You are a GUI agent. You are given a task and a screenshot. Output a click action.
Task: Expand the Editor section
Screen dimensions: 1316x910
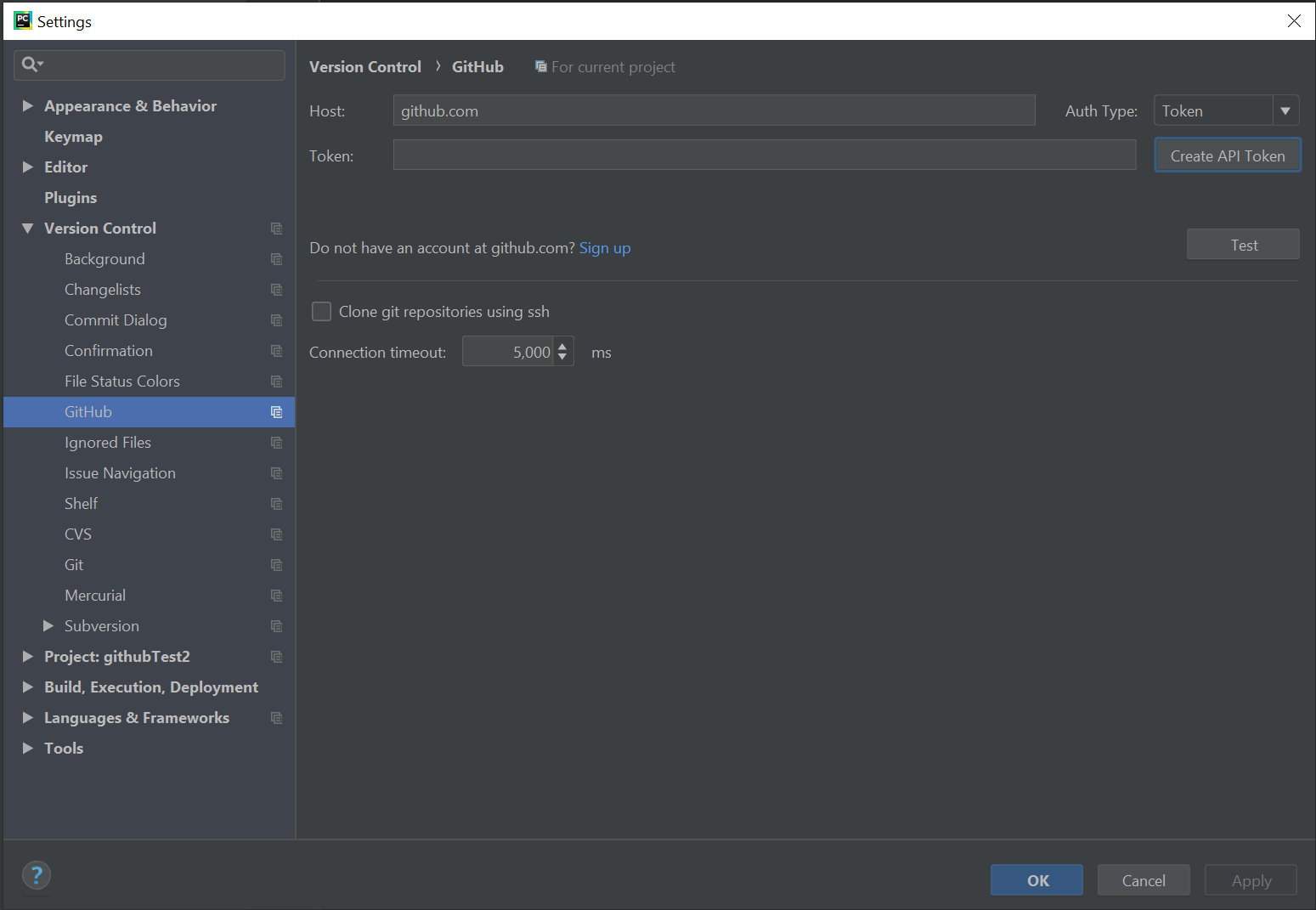coord(27,167)
